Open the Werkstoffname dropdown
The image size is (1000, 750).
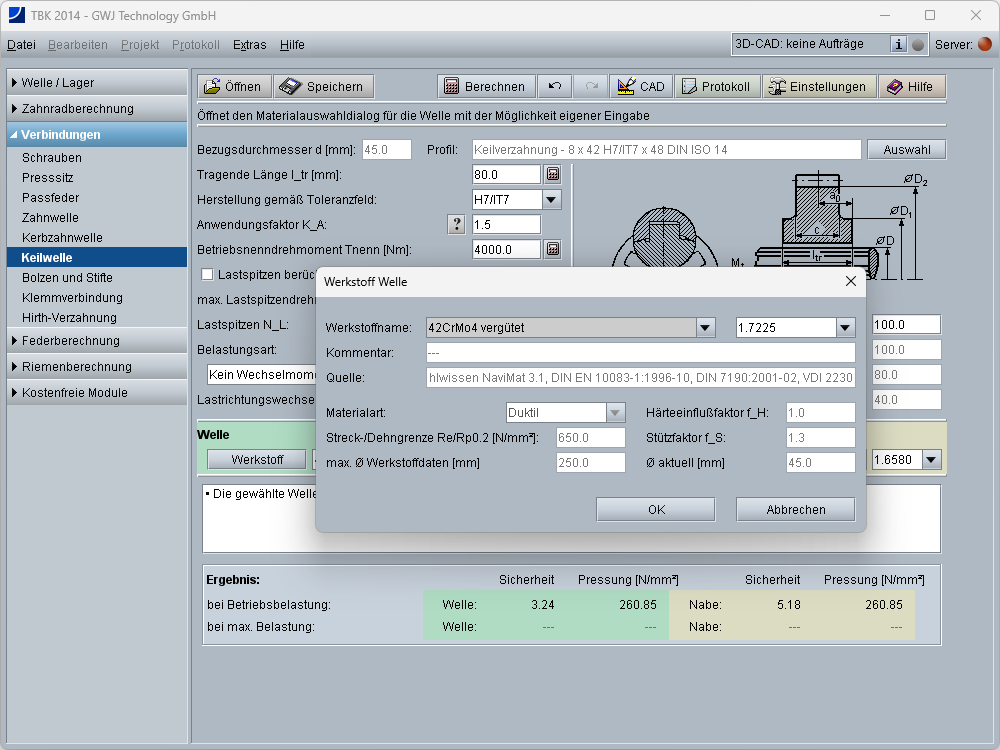(x=706, y=327)
